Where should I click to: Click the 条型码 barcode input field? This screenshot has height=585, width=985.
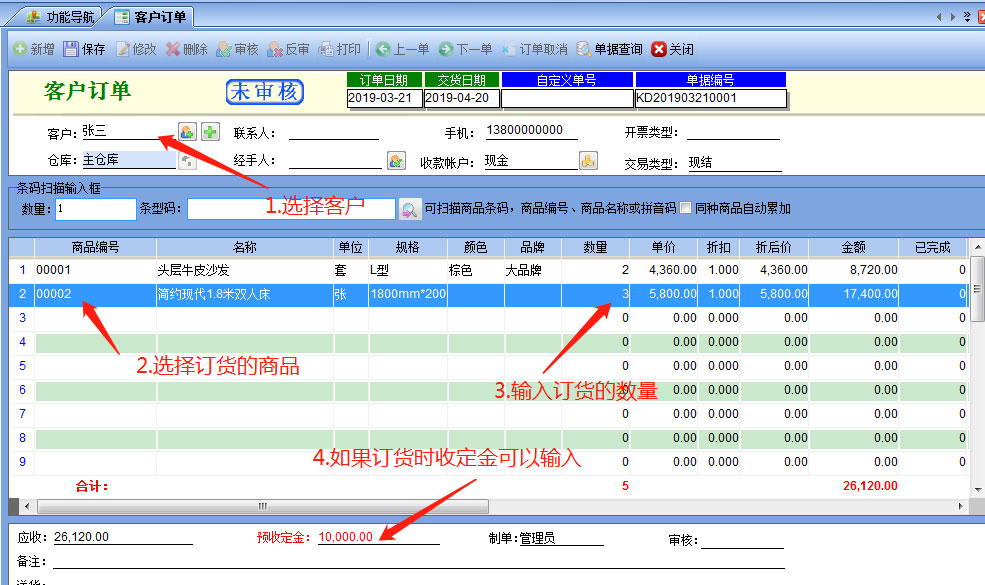click(290, 209)
